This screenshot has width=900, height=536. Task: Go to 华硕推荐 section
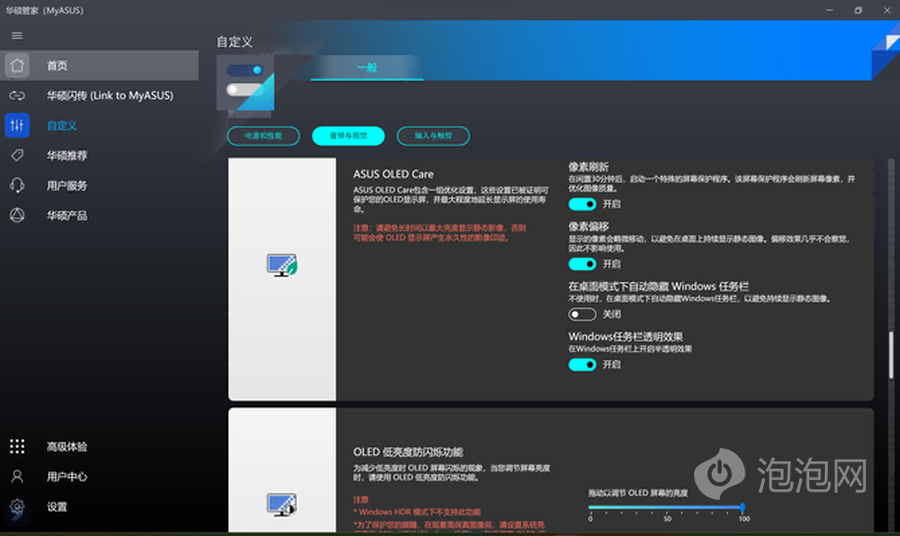point(100,155)
